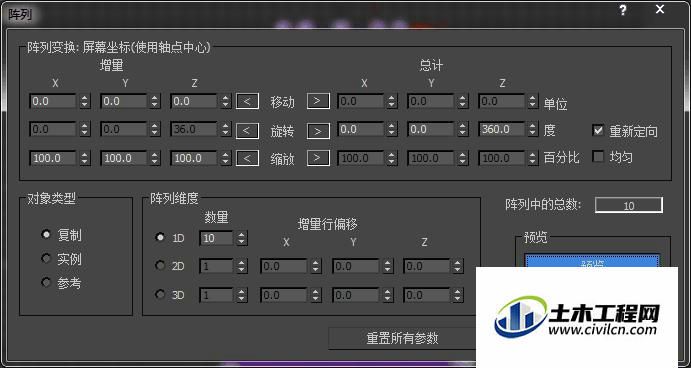The image size is (691, 368).
Task: Enable the 重新定向 checkbox
Action: tap(598, 130)
